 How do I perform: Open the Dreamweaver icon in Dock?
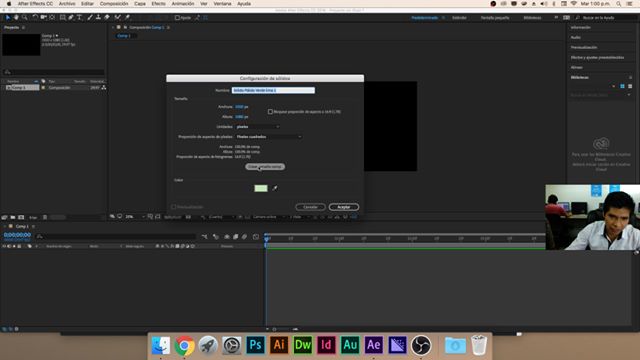[x=302, y=345]
